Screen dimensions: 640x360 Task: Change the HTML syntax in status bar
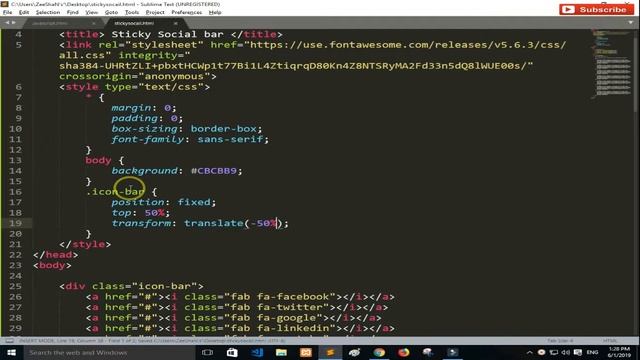tap(610, 340)
